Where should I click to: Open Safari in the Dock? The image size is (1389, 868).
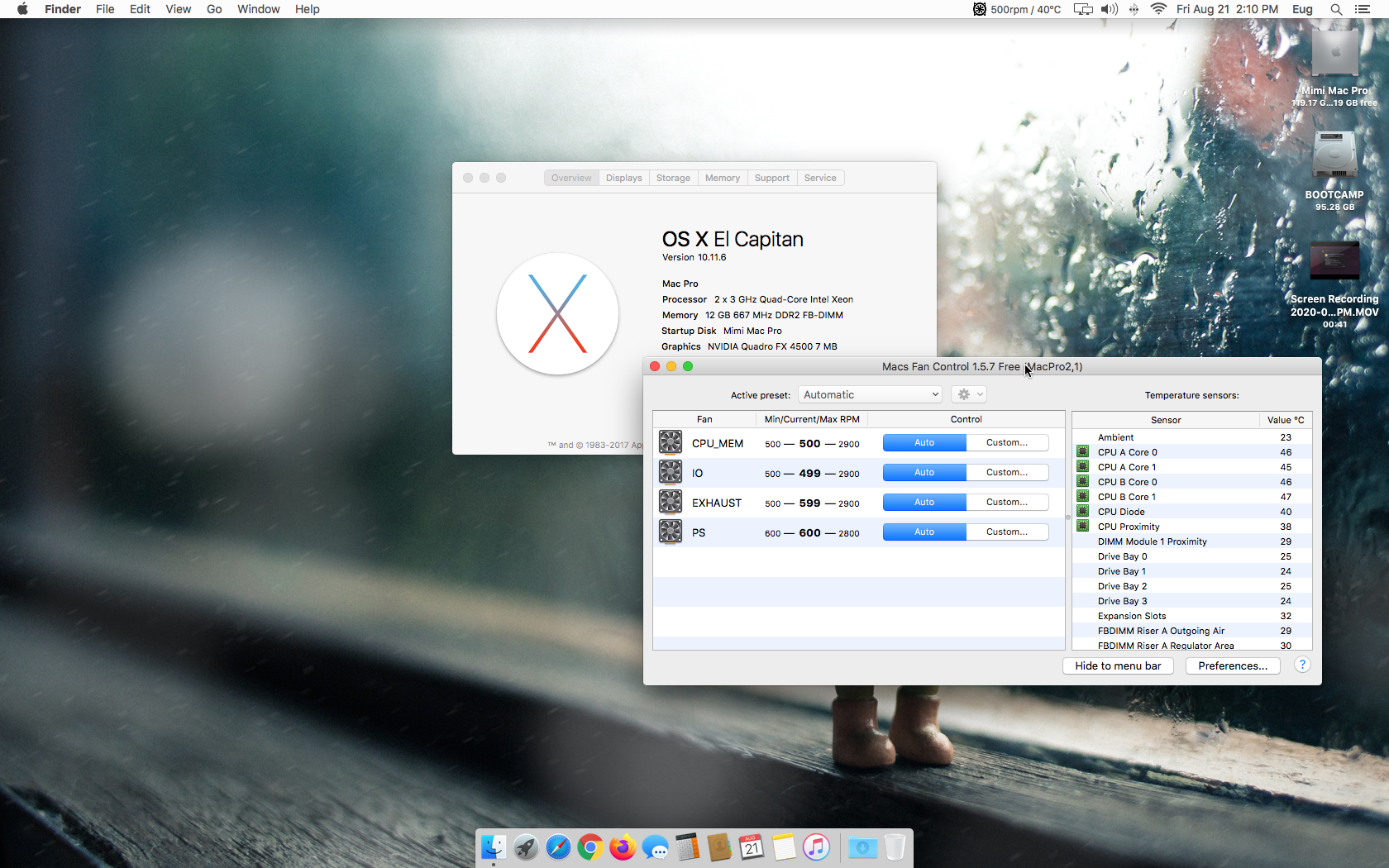tap(558, 847)
